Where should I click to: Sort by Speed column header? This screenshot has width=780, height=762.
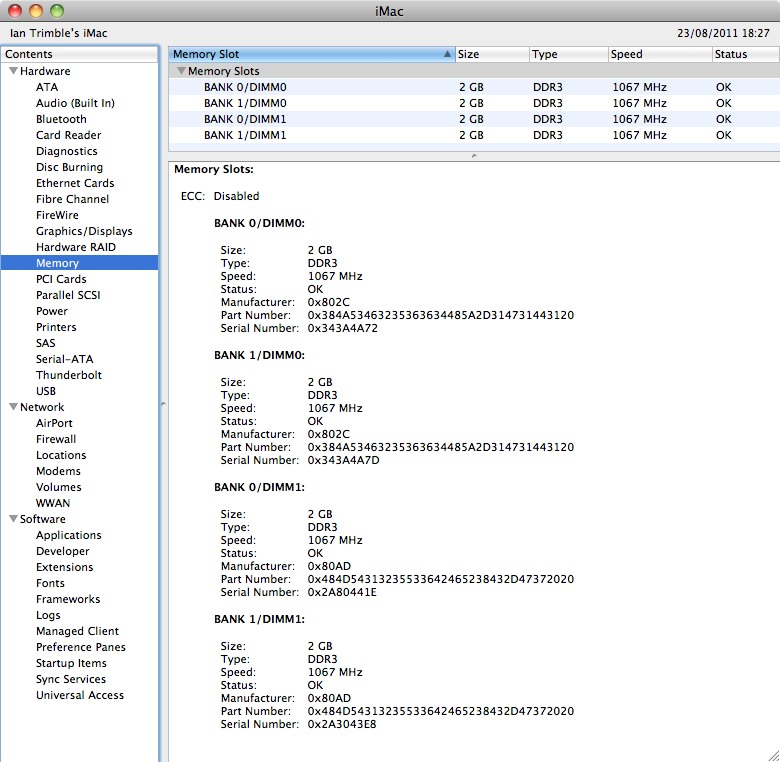pos(660,54)
